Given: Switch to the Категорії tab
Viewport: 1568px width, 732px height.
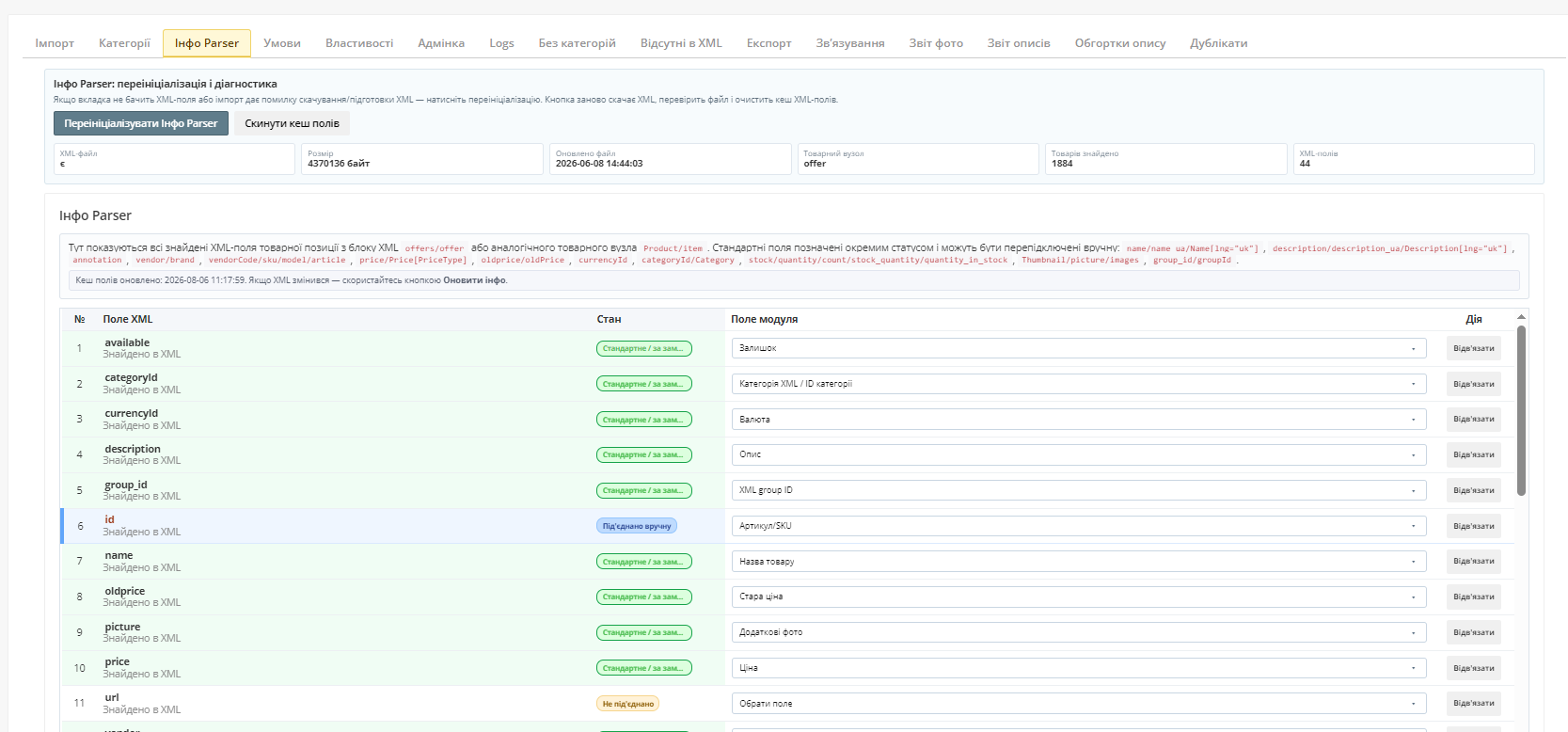Looking at the screenshot, I should point(124,43).
